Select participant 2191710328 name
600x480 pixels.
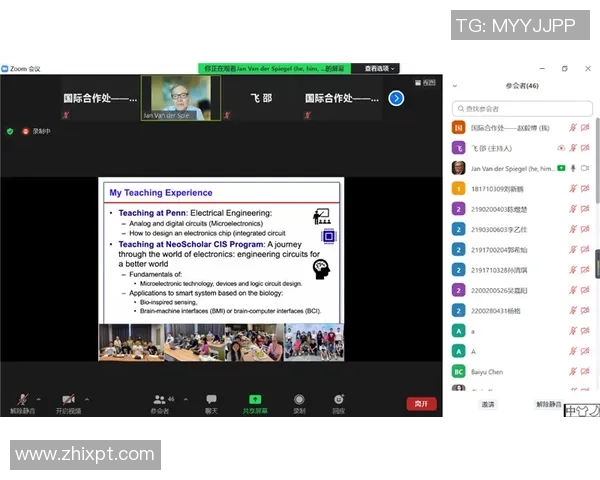click(499, 270)
